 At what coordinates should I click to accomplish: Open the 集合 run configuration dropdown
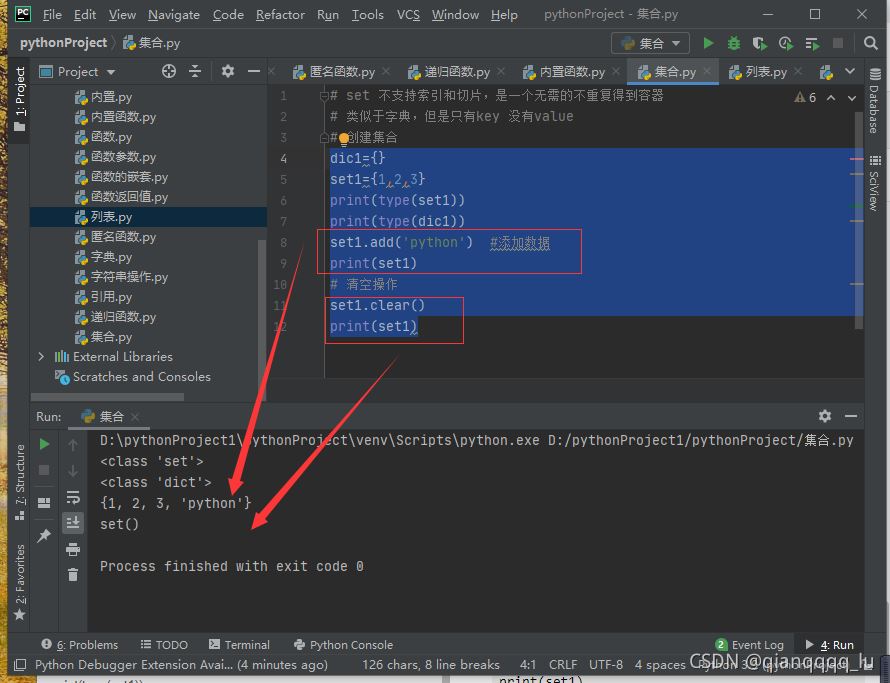(650, 43)
